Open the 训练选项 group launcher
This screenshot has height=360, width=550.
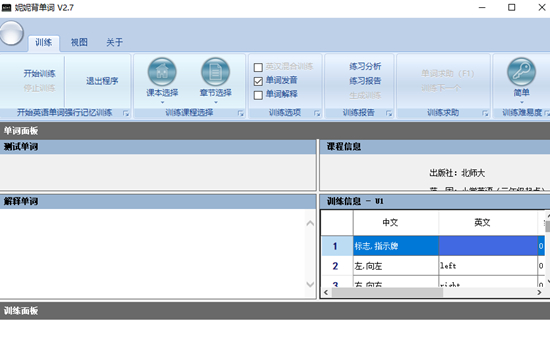pyautogui.click(x=317, y=113)
